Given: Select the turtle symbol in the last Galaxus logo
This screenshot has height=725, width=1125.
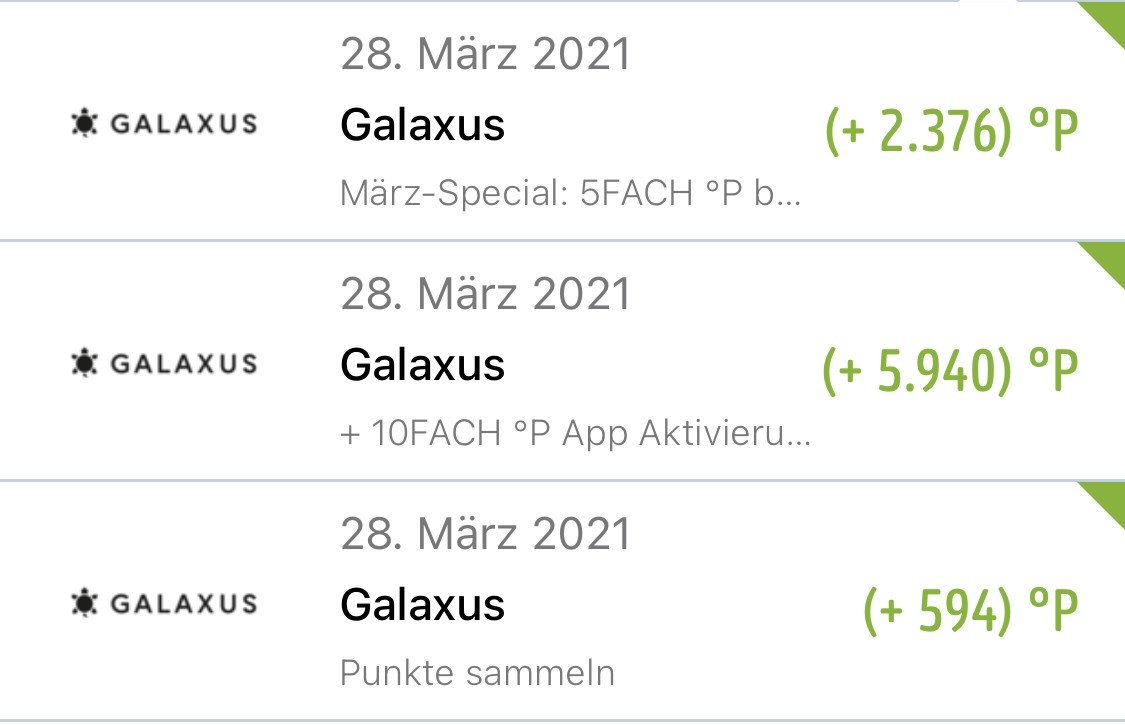Looking at the screenshot, I should pyautogui.click(x=85, y=602).
